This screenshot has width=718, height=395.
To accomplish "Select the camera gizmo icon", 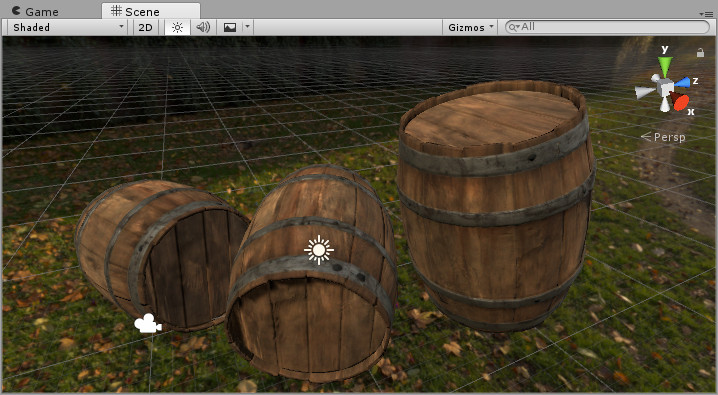I will tap(148, 323).
